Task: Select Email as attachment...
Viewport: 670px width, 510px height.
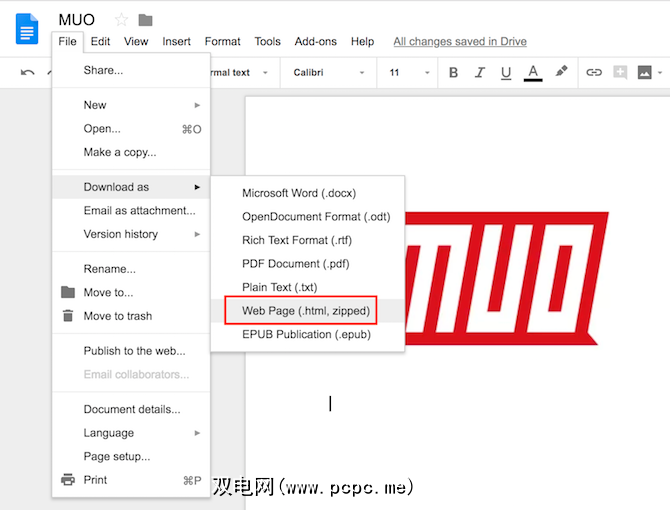Action: click(x=131, y=211)
